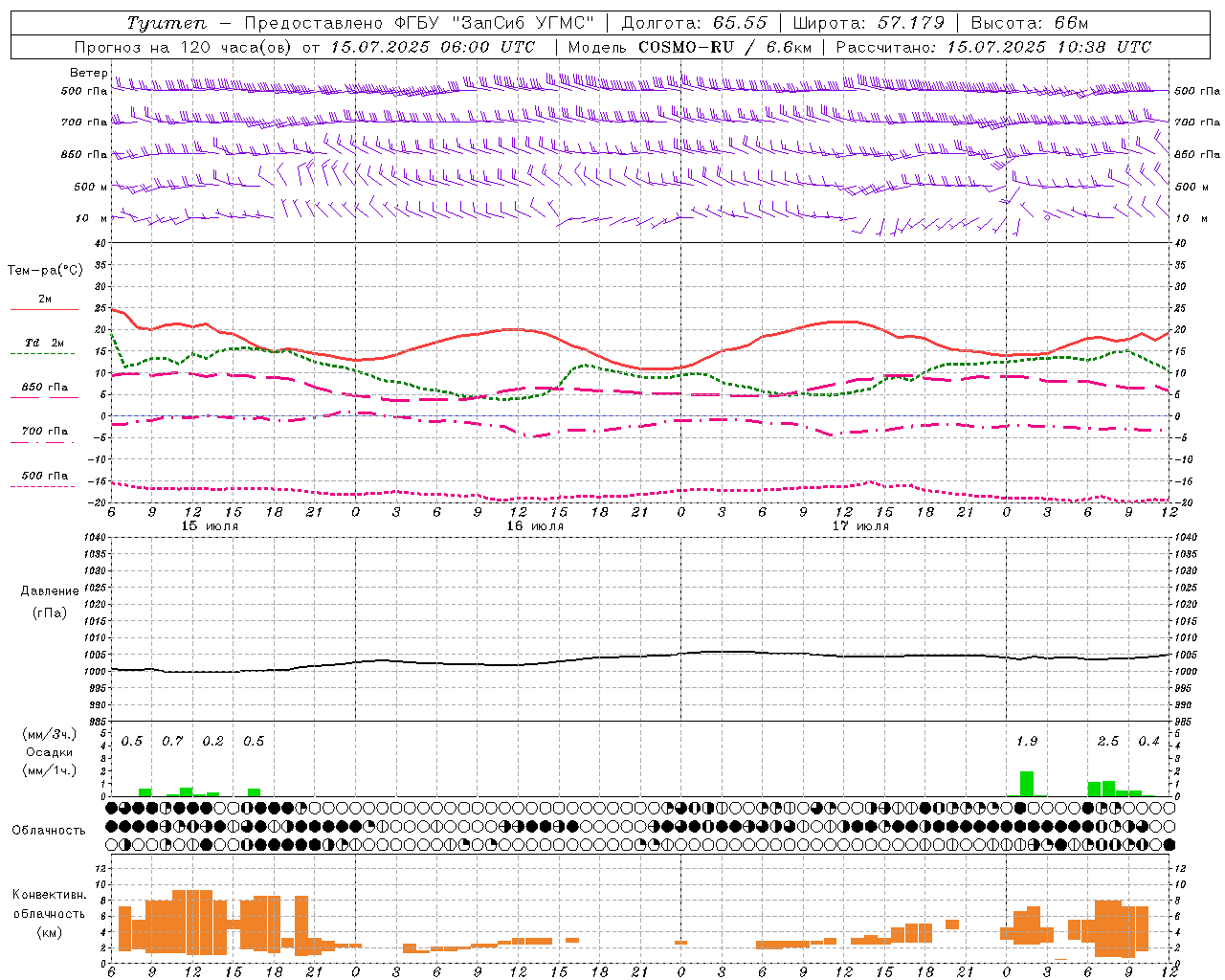Click the "Рассчитано: 15.07.2025 10:38 UTC" text
This screenshot has width=1225, height=980.
point(993,47)
